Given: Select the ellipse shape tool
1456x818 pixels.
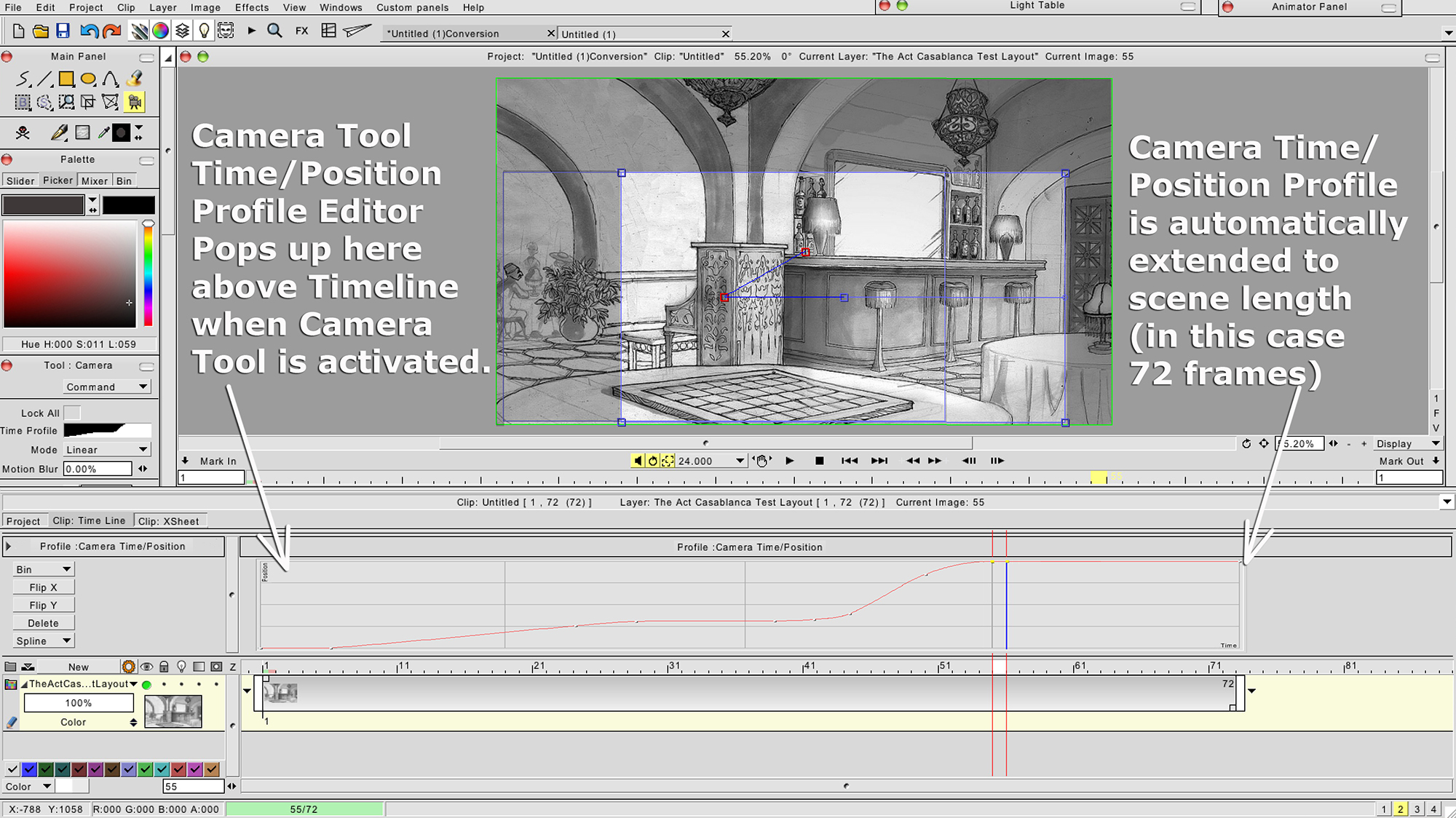Looking at the screenshot, I should click(88, 79).
